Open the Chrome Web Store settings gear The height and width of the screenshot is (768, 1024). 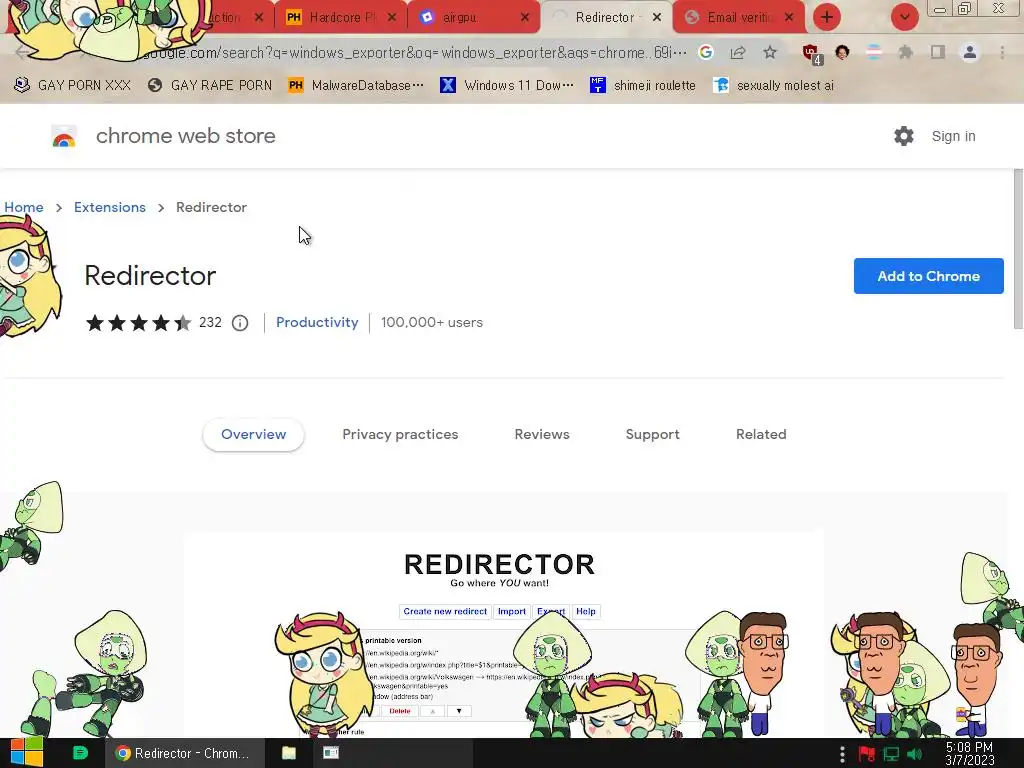click(903, 136)
